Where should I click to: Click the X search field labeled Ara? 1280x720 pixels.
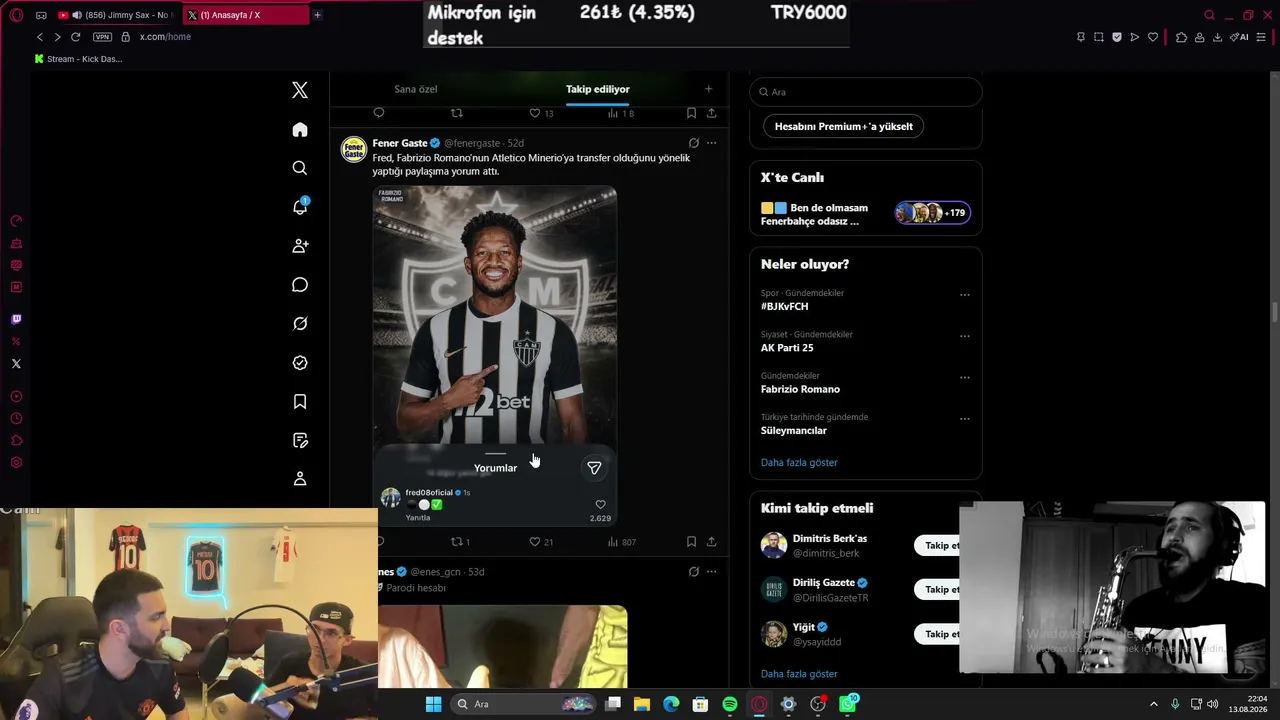[866, 92]
